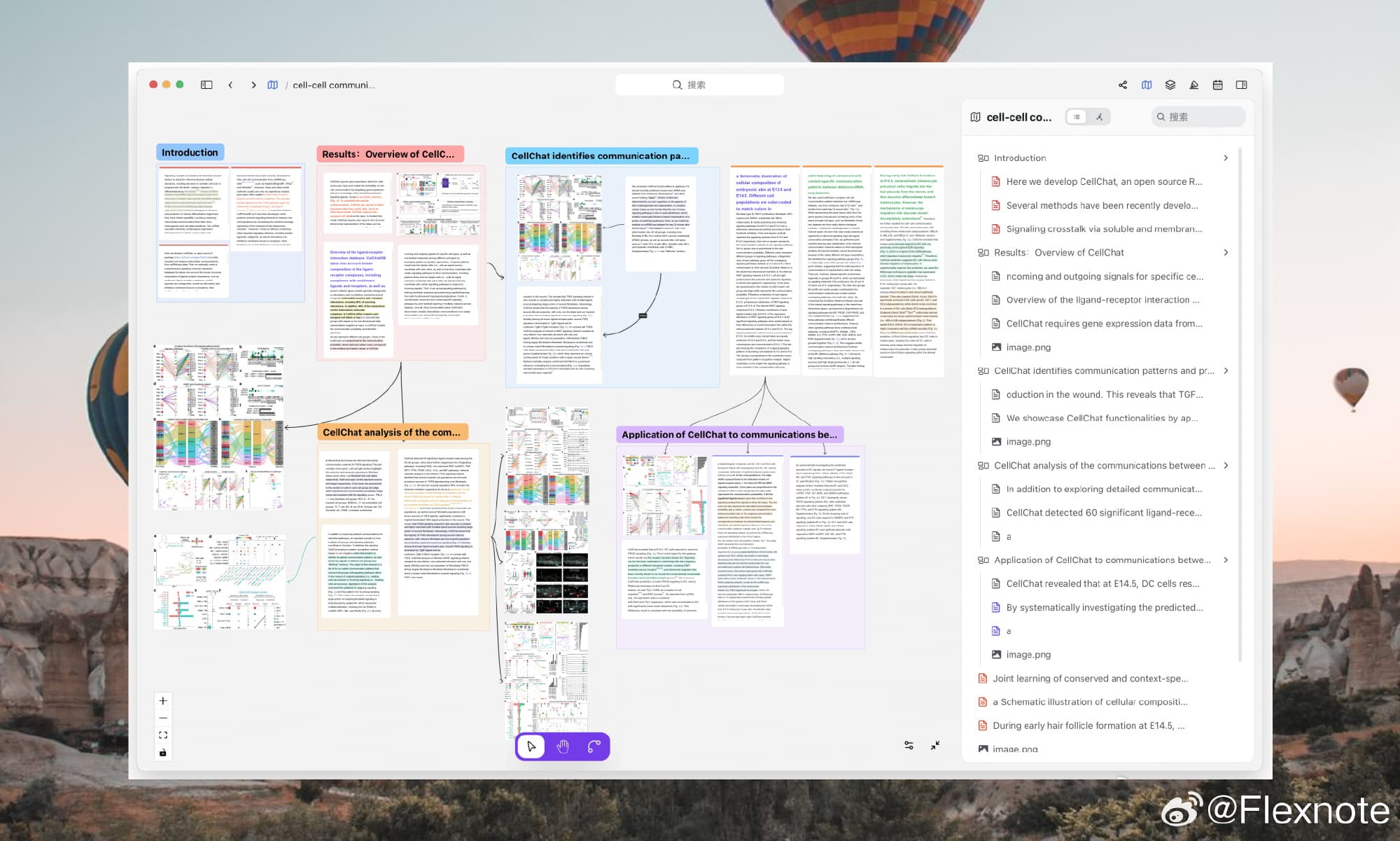Image resolution: width=1400 pixels, height=841 pixels.
Task: Select the pointer arrow tool
Action: tap(531, 746)
